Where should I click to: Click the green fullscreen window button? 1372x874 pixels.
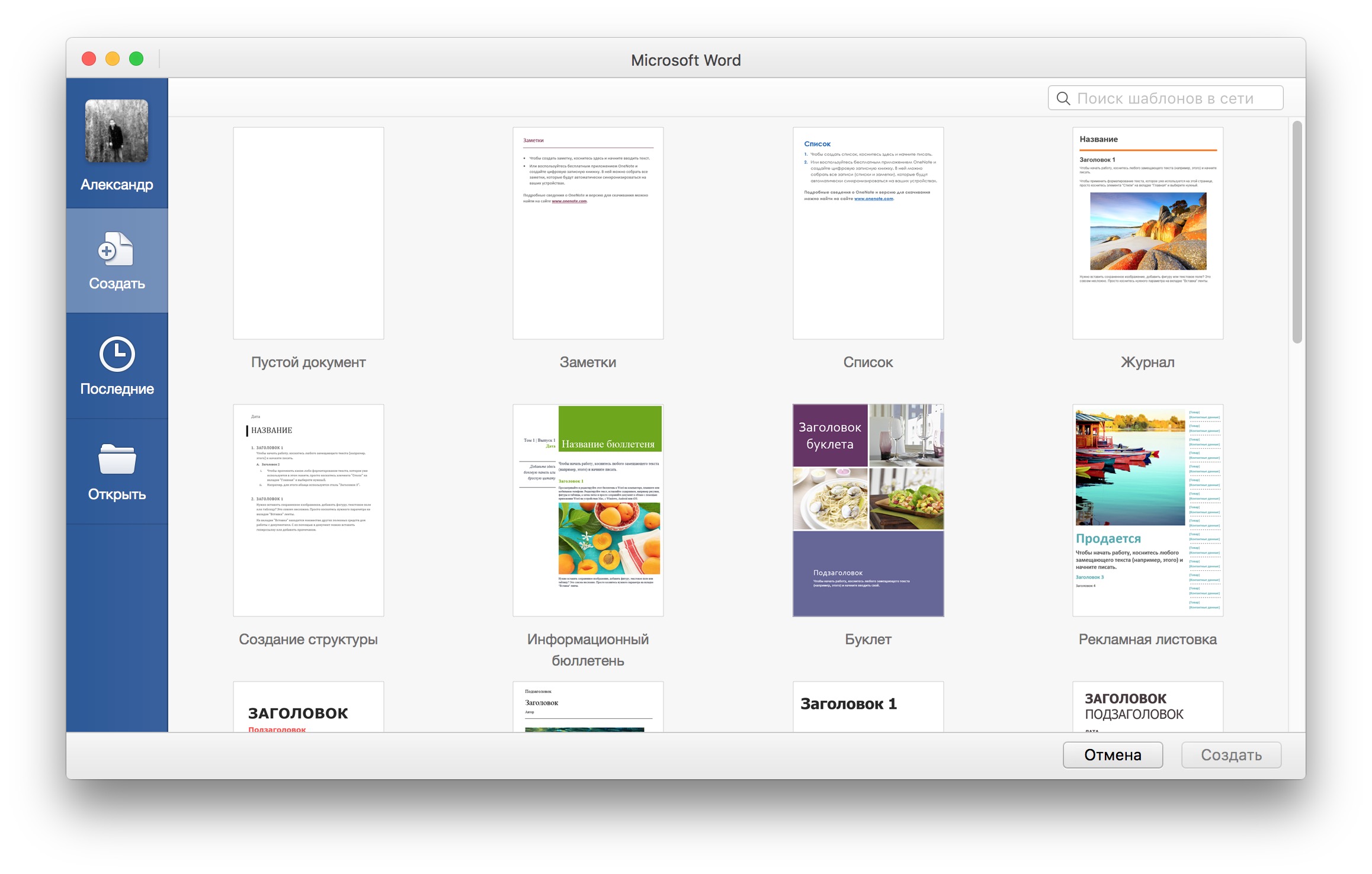pyautogui.click(x=136, y=59)
